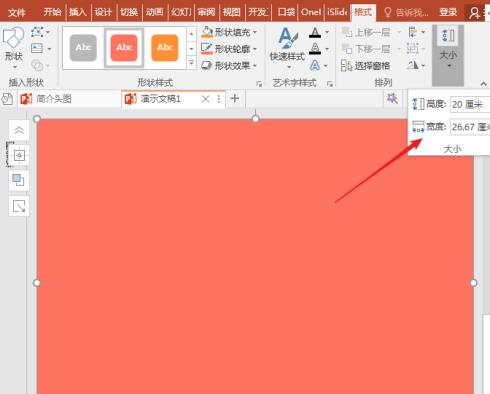Apply the orange Abc shape style
Screen dimensions: 490x394
pyautogui.click(x=165, y=48)
